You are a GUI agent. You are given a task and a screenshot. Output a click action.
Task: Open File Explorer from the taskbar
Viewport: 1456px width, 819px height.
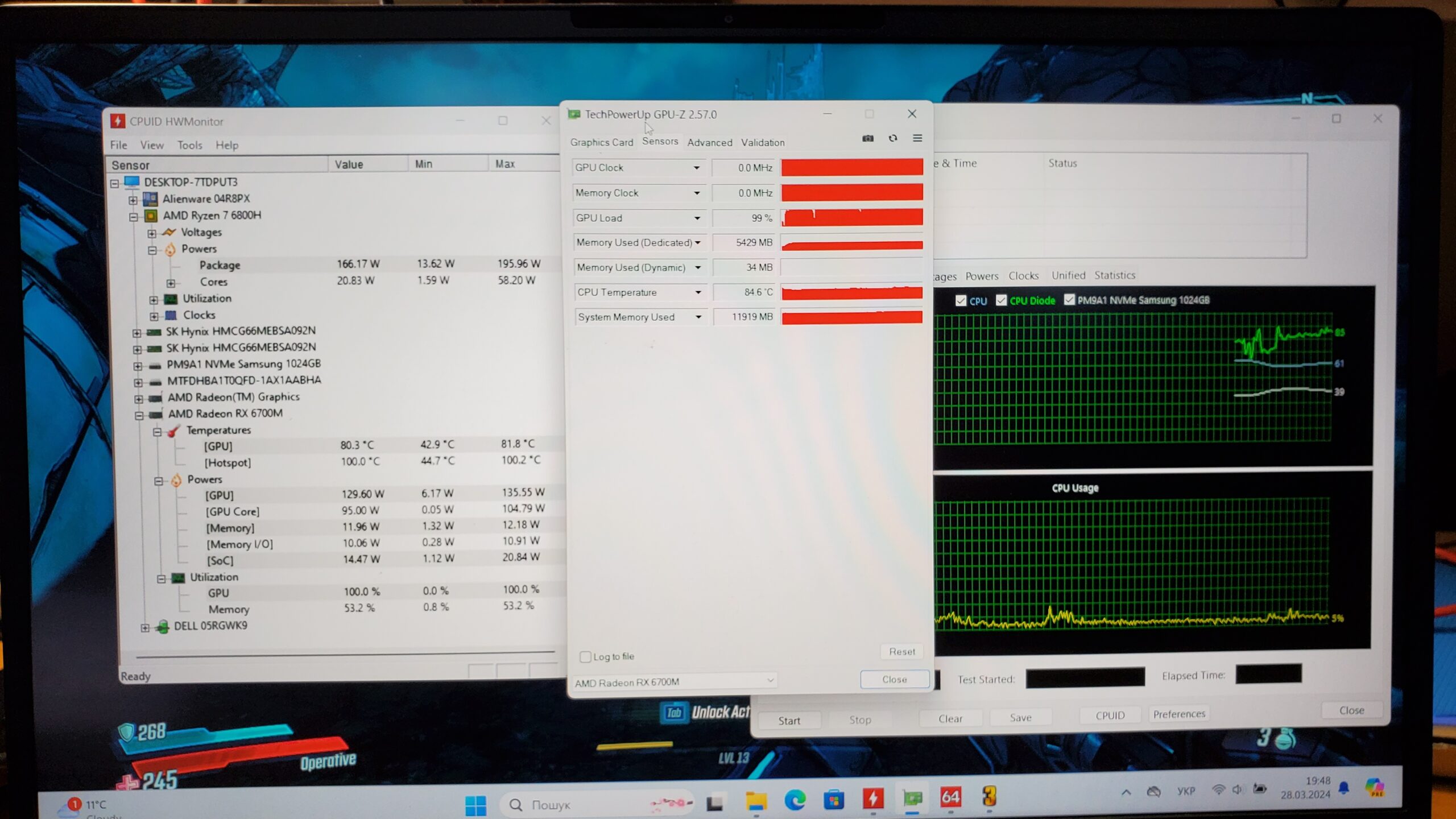756,801
